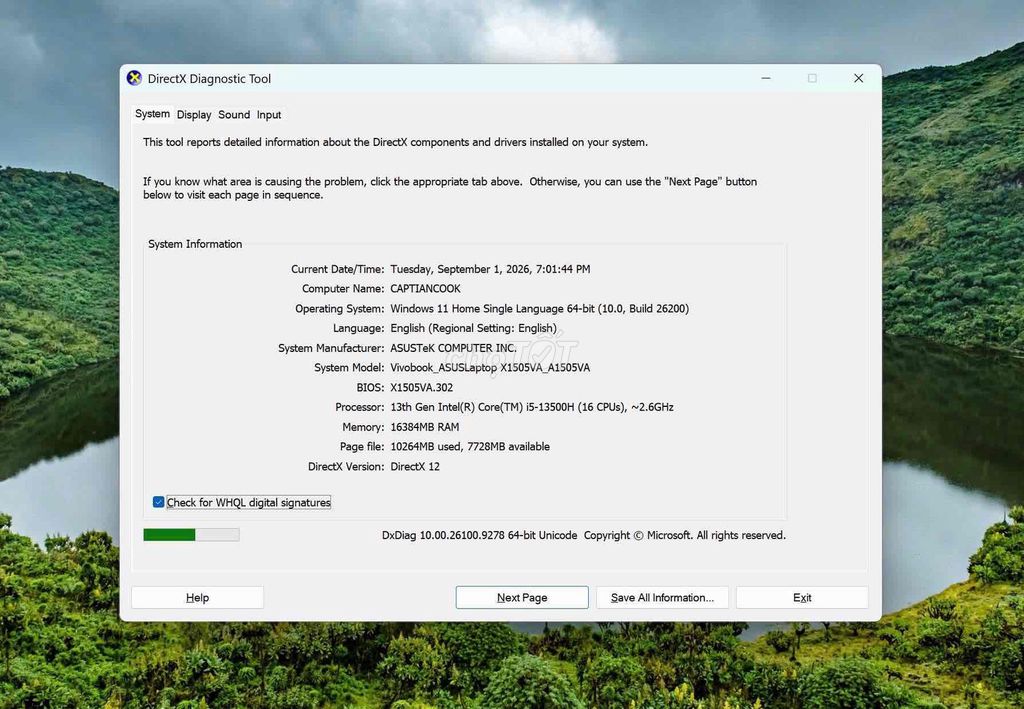The height and width of the screenshot is (709, 1024).
Task: Click BIOS value X1505VA.302
Action: (421, 388)
